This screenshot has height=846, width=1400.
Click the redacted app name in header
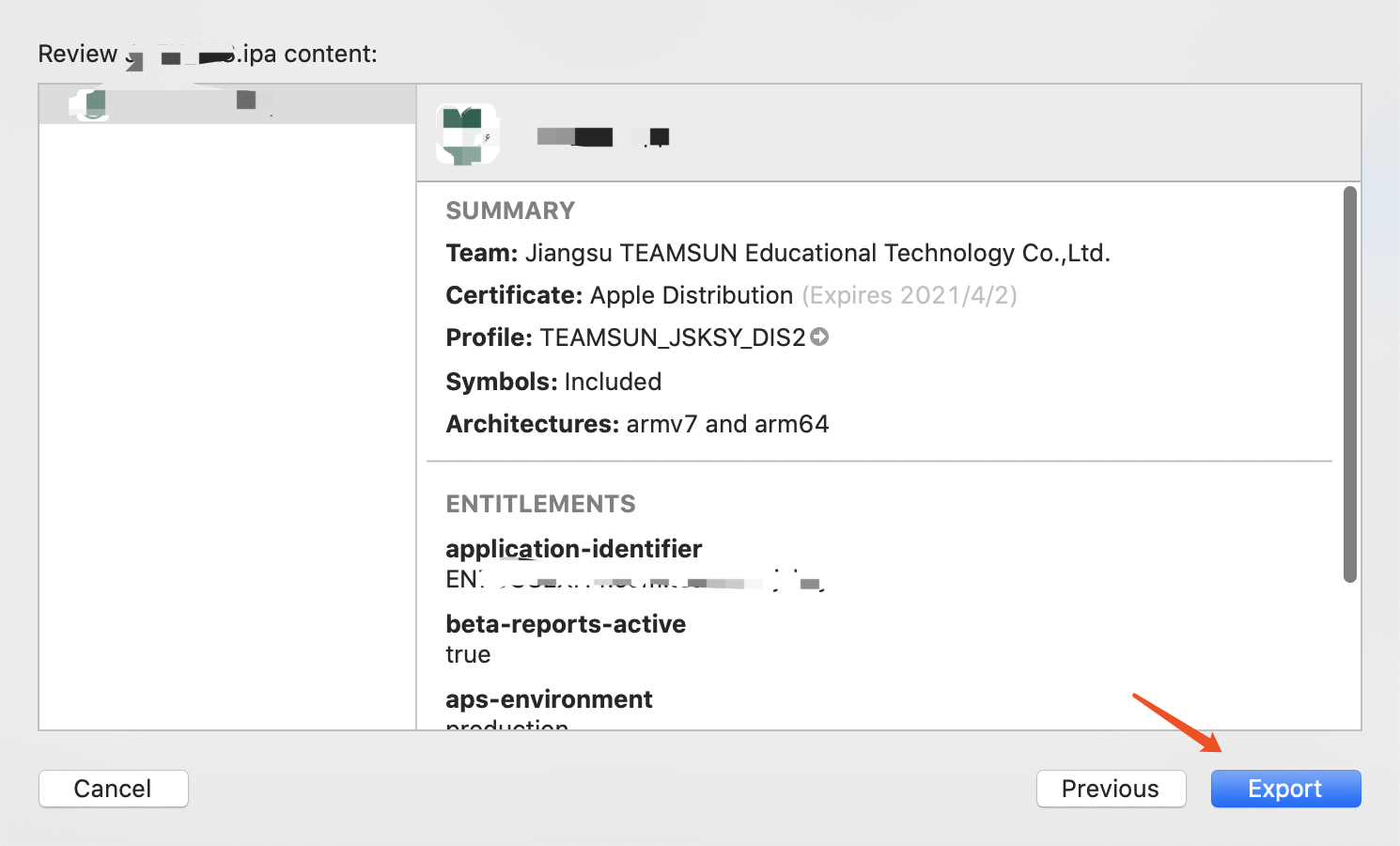[x=603, y=137]
